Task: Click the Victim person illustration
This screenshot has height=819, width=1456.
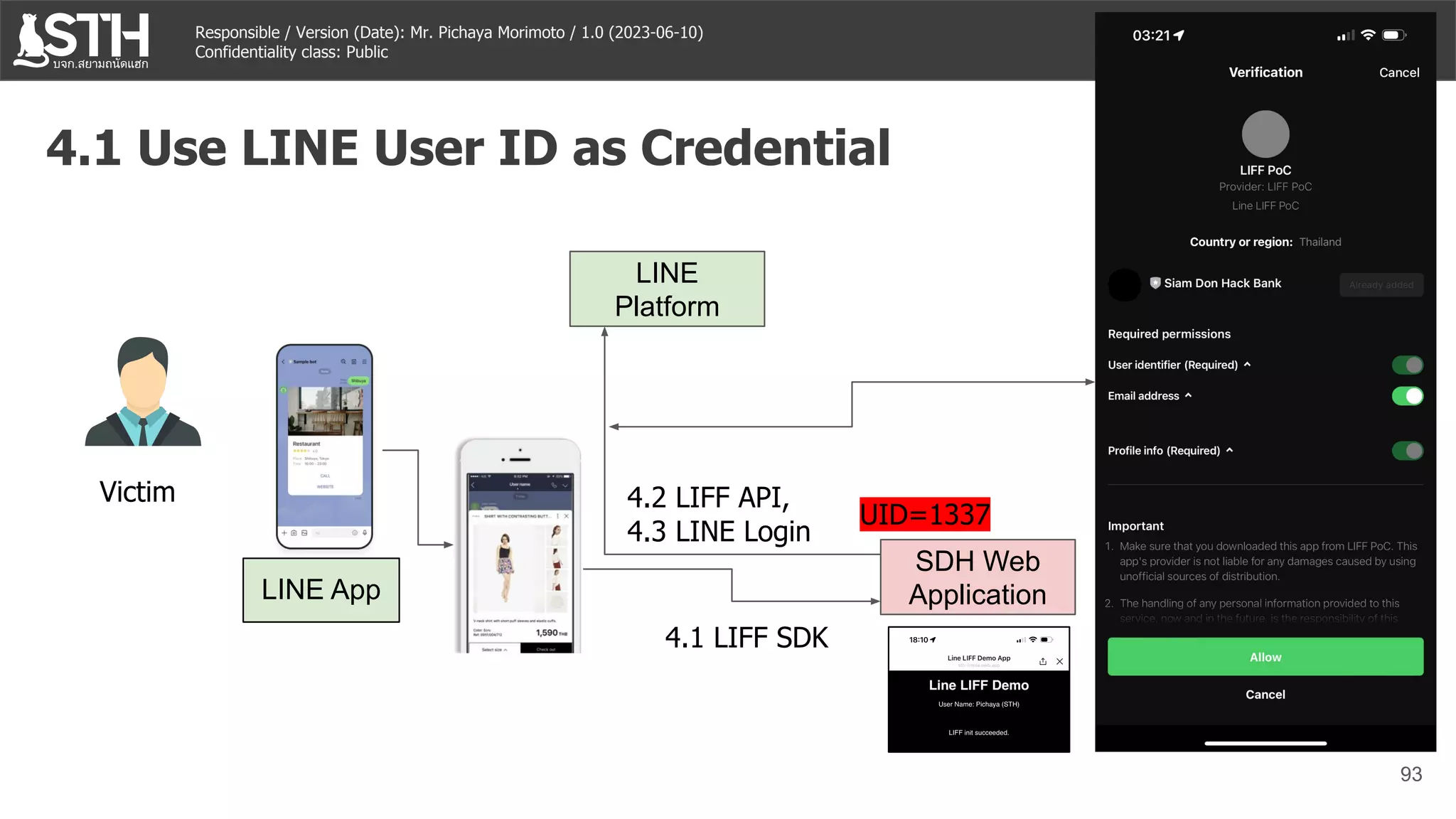Action: pos(143,391)
